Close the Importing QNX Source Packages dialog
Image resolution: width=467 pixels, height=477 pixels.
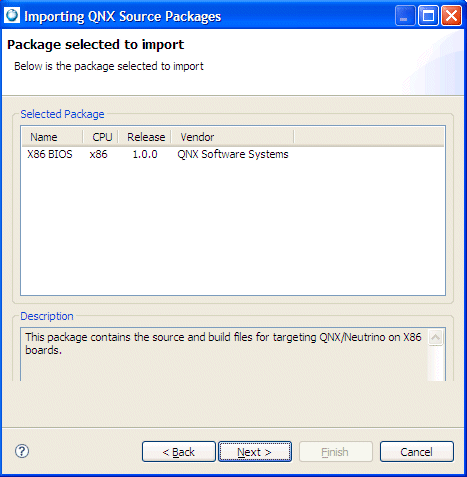click(x=451, y=16)
